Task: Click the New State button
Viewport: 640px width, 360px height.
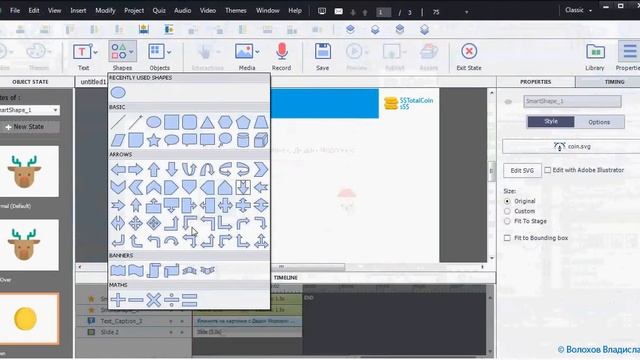Action: (29, 127)
